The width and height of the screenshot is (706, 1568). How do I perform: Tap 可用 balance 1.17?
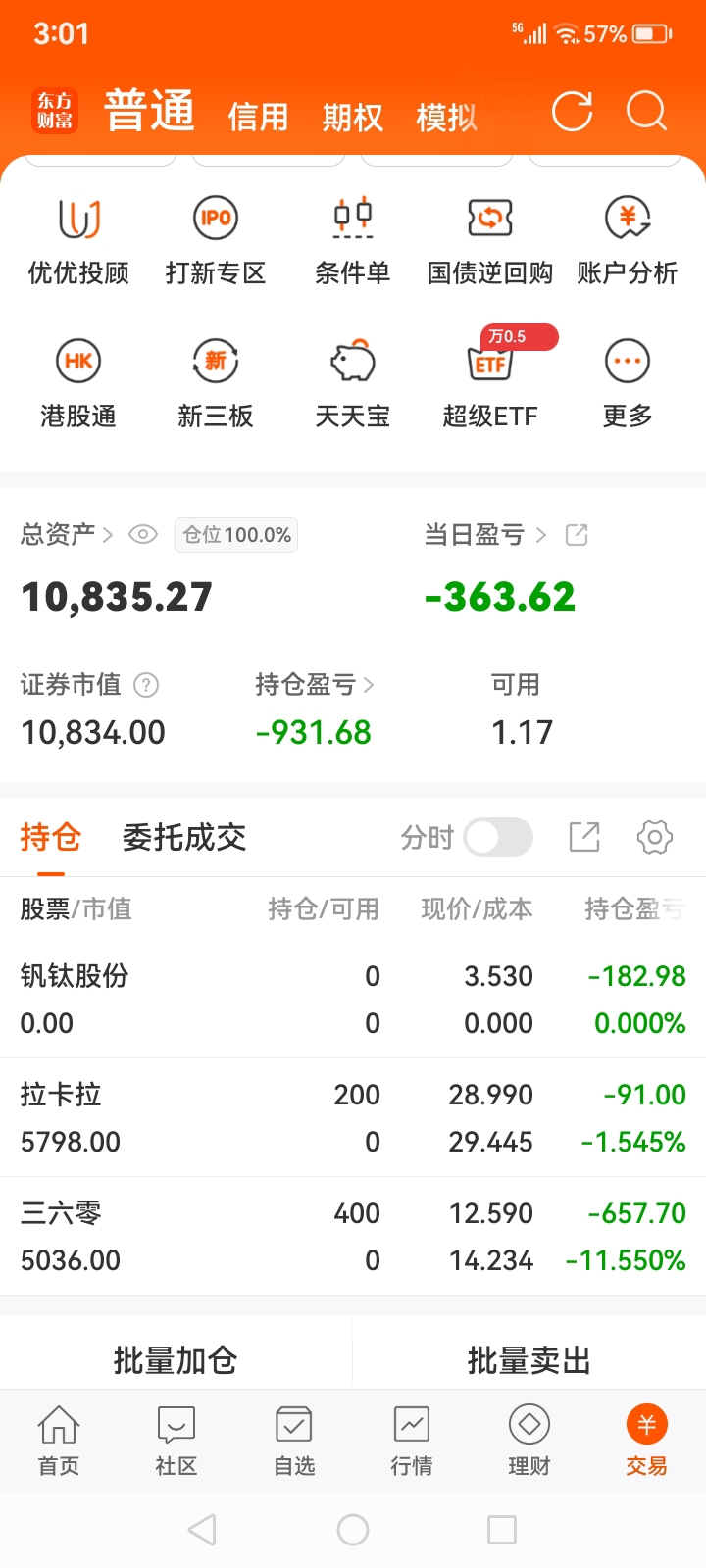tap(523, 732)
